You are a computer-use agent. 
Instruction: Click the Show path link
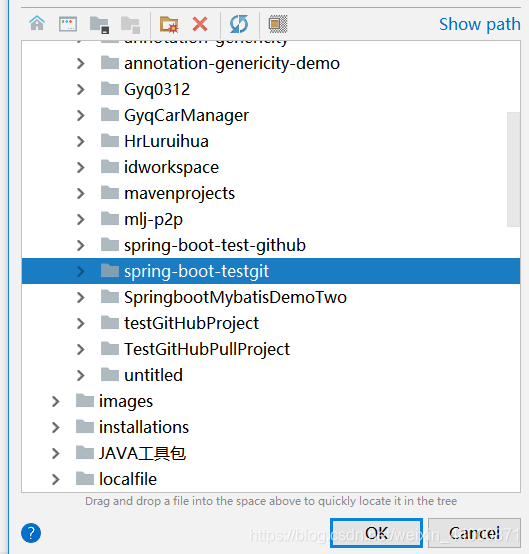pos(480,24)
